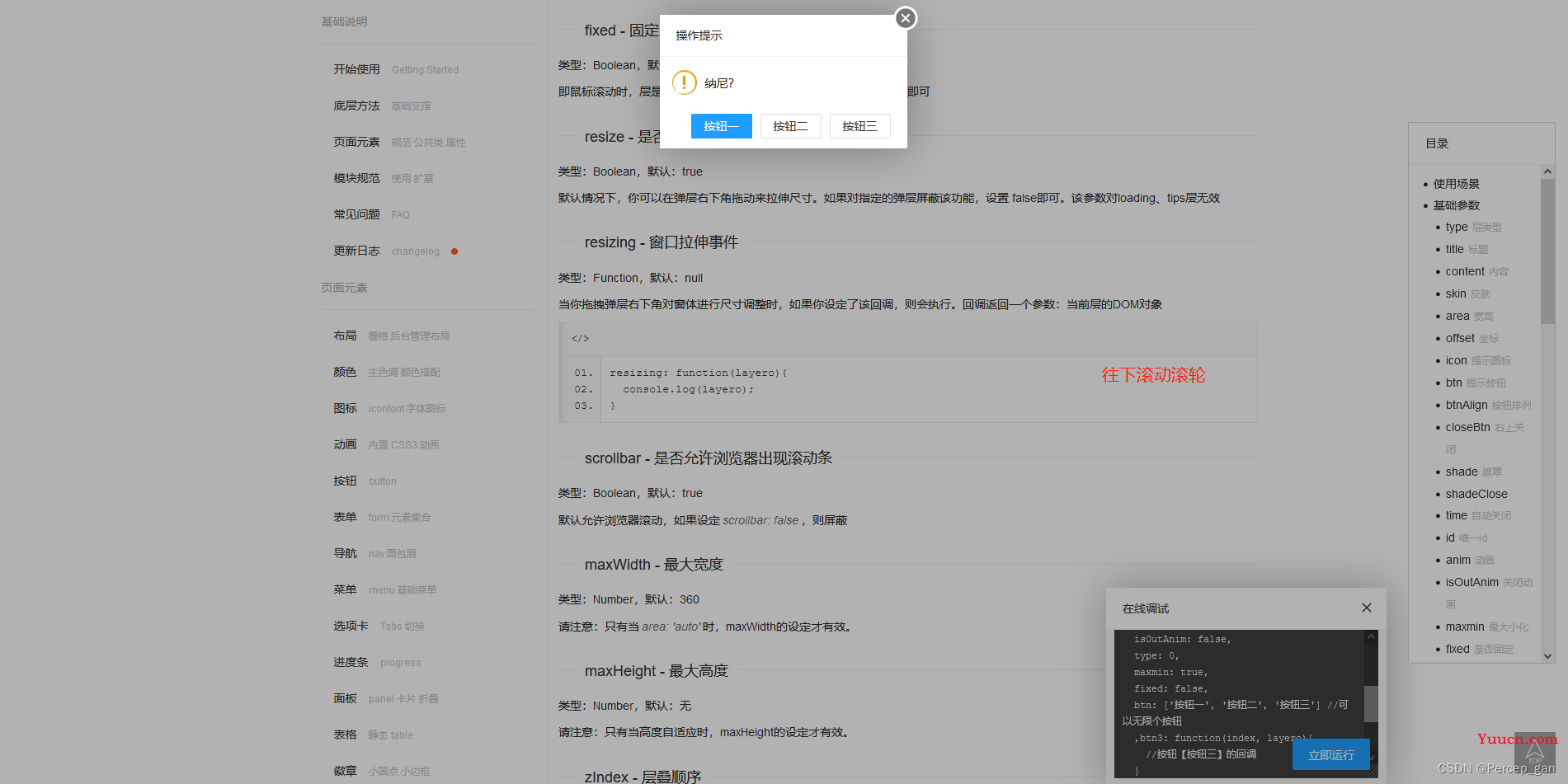Click the 立即运行 button

pos(1331,754)
